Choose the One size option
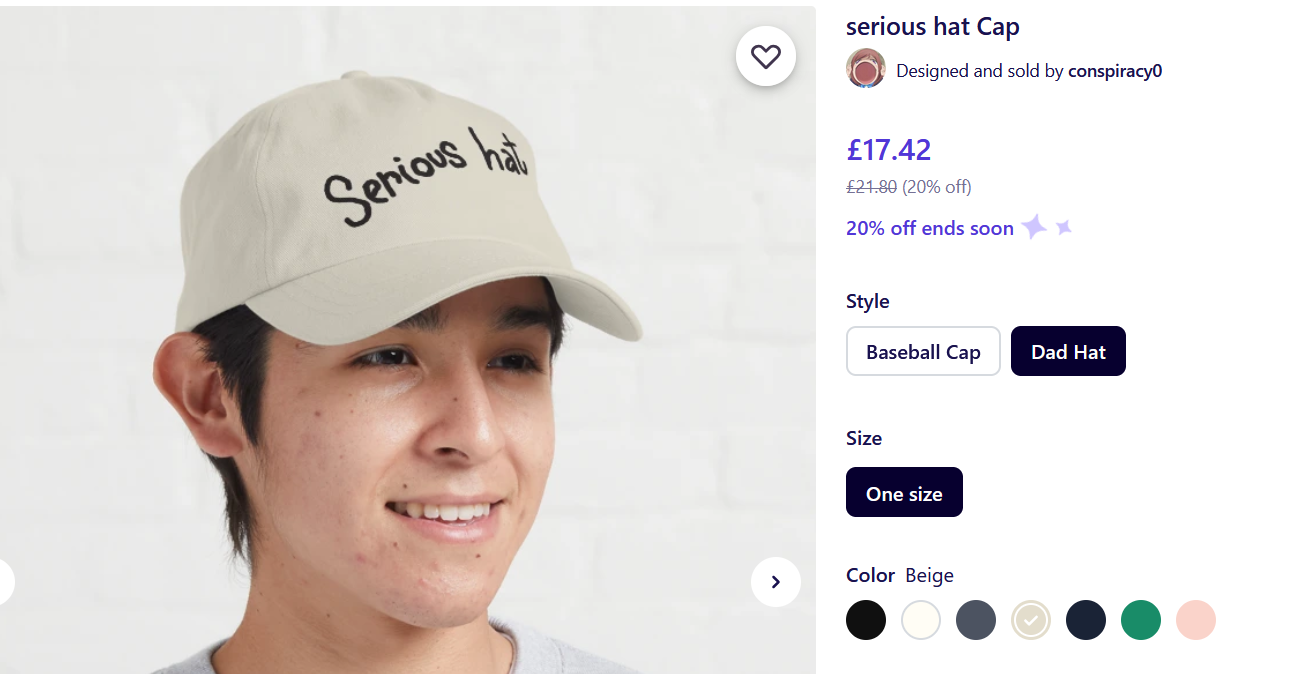 coord(904,493)
